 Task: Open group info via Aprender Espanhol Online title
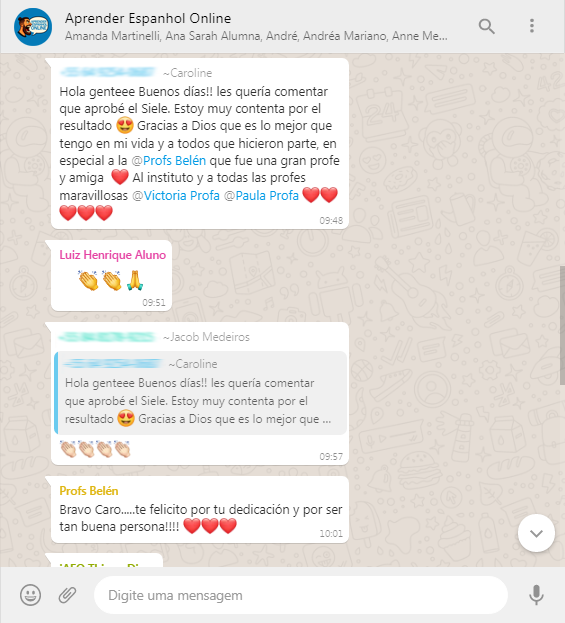[x=148, y=18]
